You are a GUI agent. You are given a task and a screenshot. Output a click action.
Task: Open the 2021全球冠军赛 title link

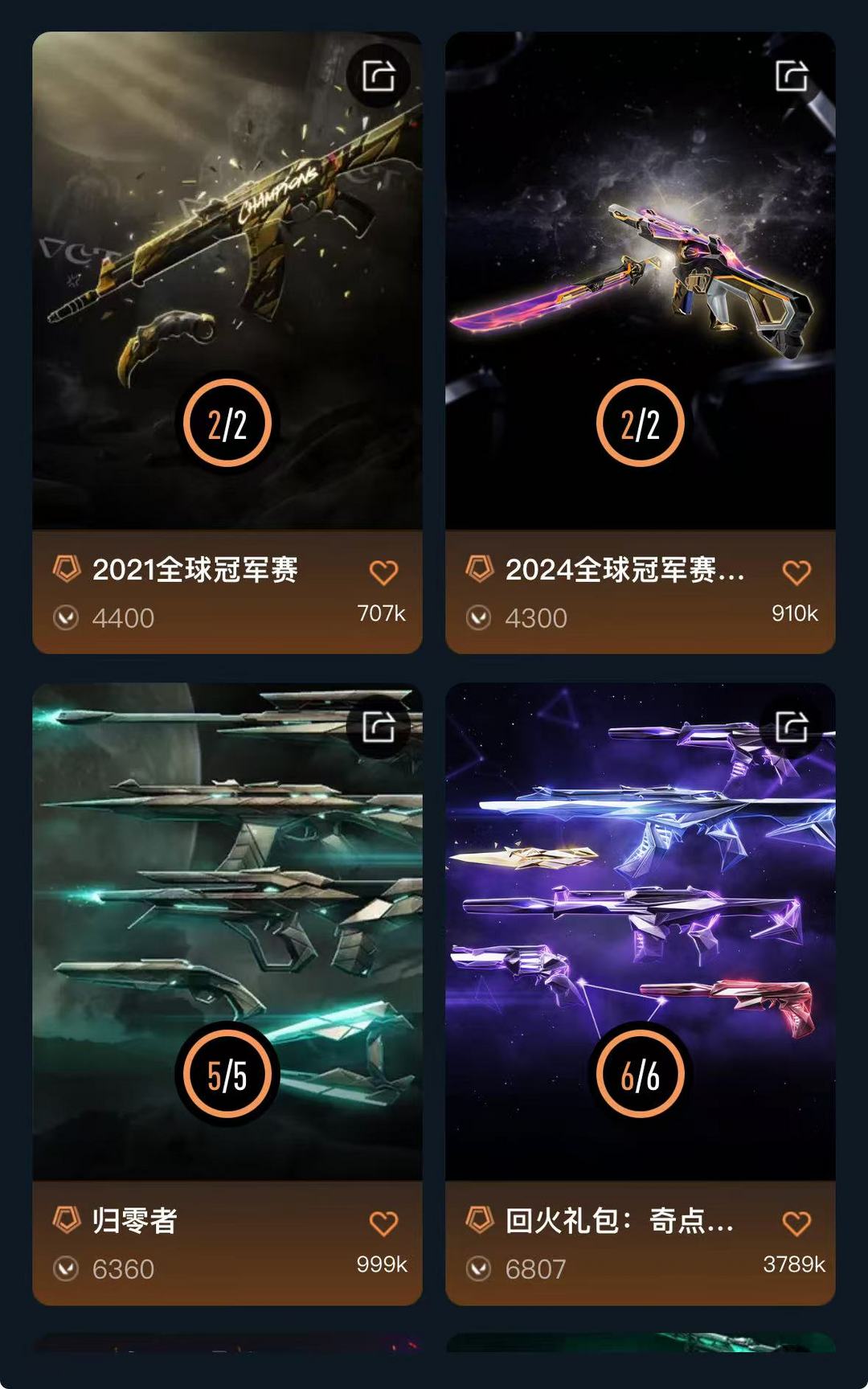[195, 569]
